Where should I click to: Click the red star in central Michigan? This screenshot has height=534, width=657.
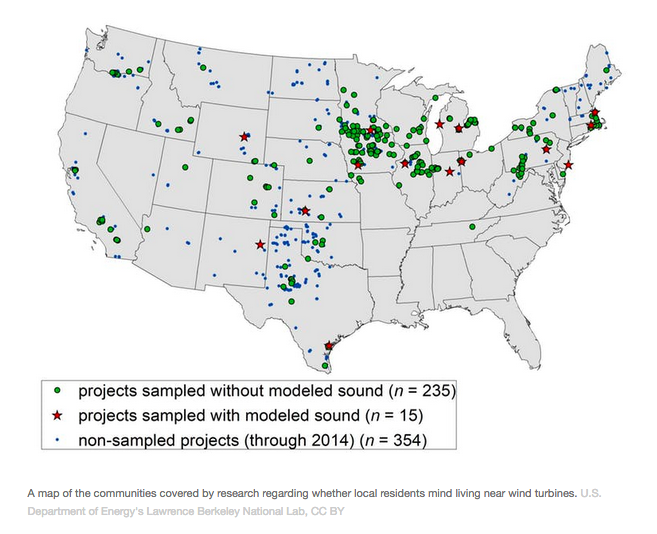point(458,128)
